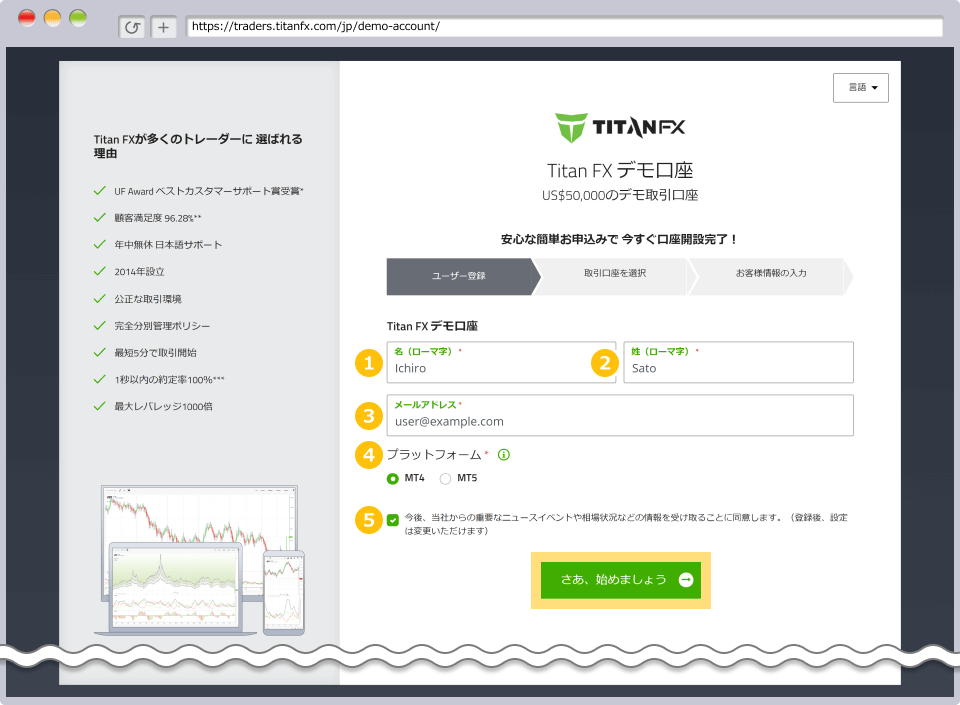Uncheck the news and market information consent checkbox
This screenshot has height=705, width=960.
point(394,518)
